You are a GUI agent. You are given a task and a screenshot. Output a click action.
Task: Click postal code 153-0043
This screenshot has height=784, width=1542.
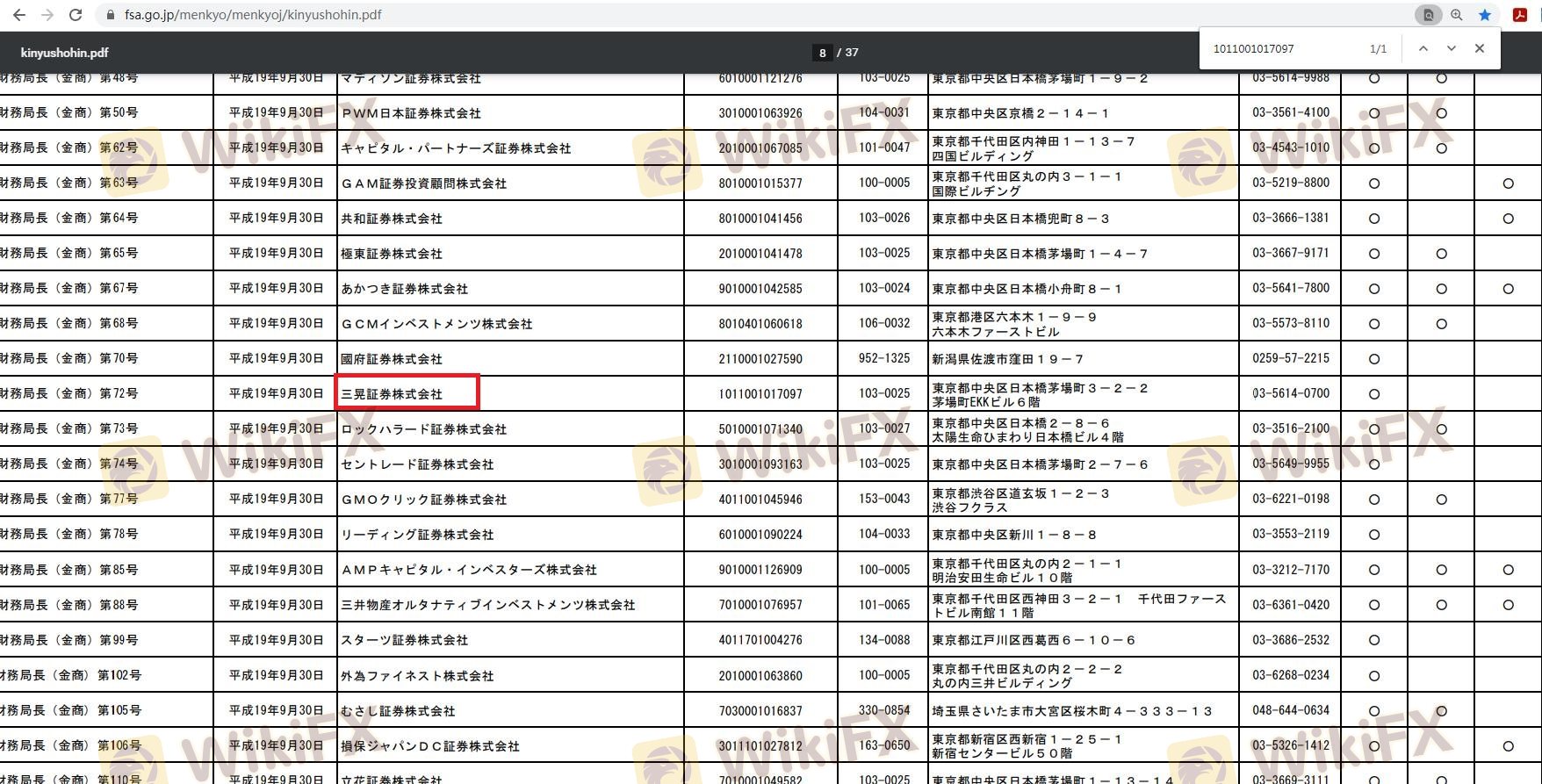884,499
